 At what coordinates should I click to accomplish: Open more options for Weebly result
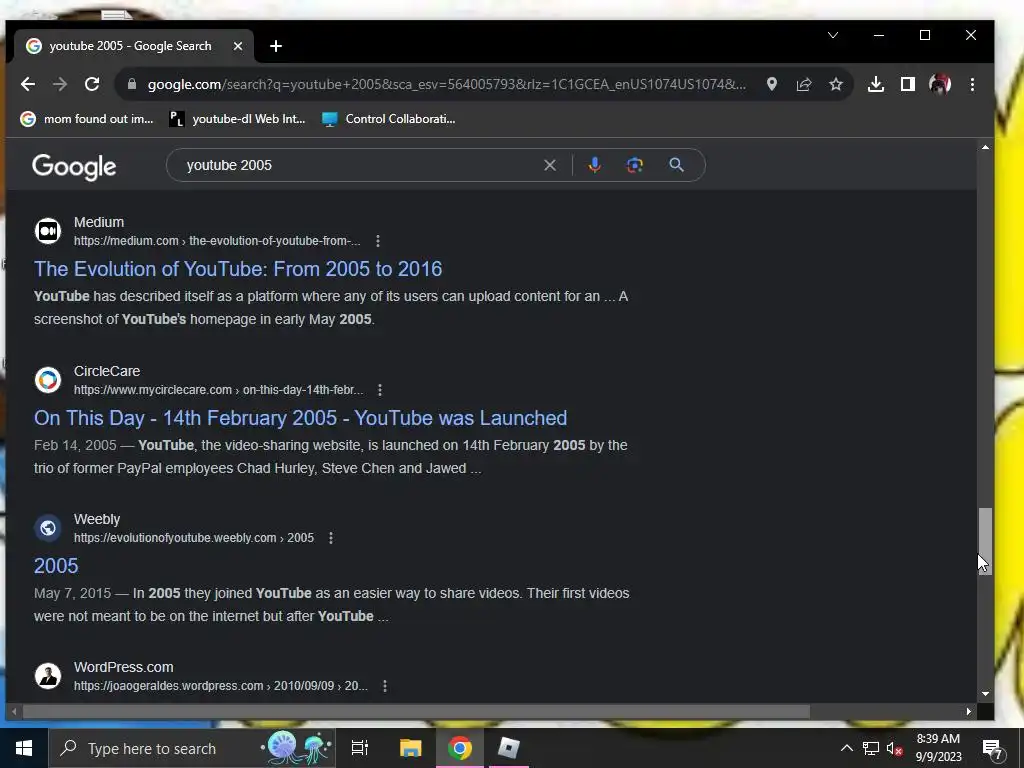coord(330,538)
